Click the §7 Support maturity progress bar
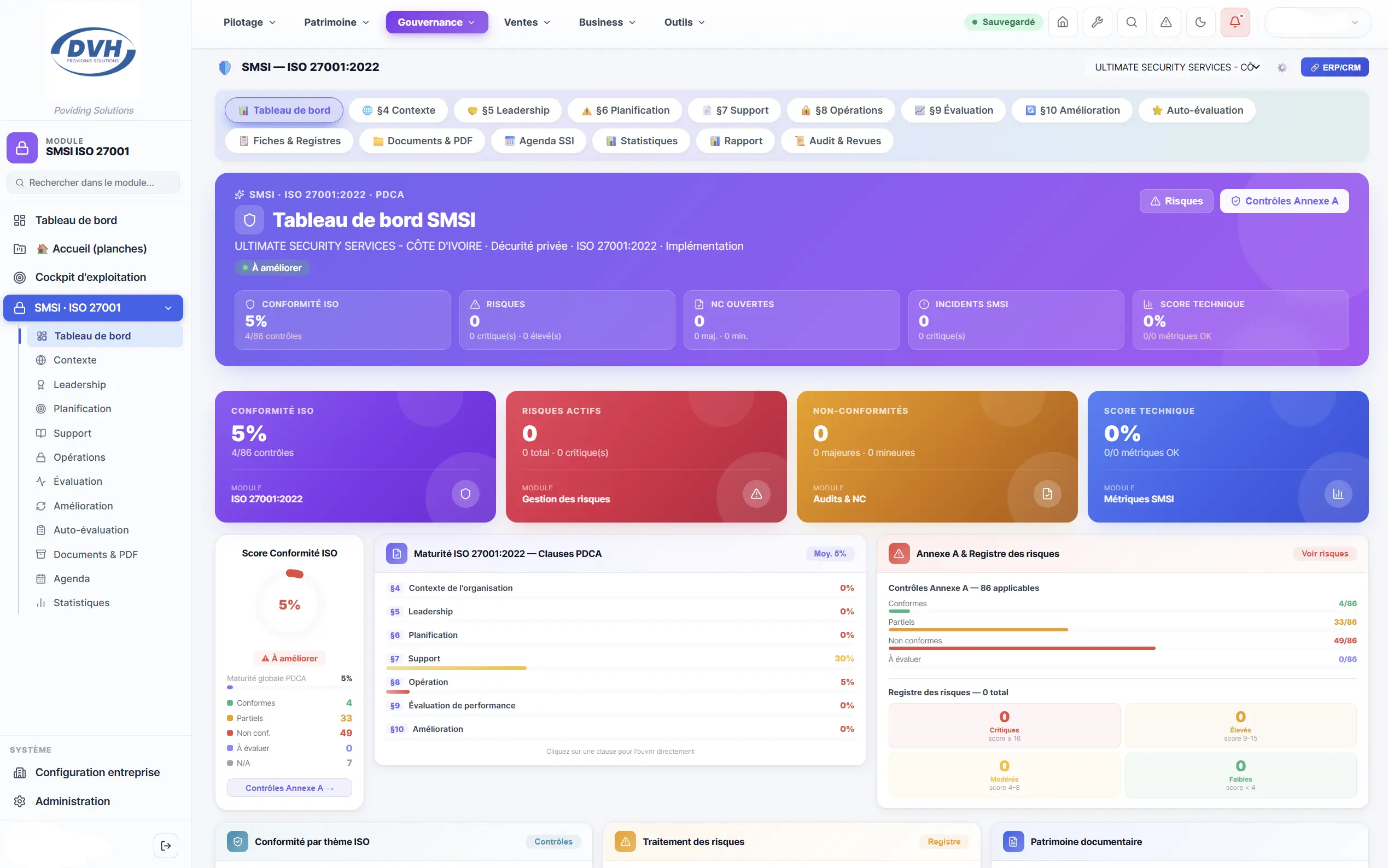1388x868 pixels. tap(457, 668)
